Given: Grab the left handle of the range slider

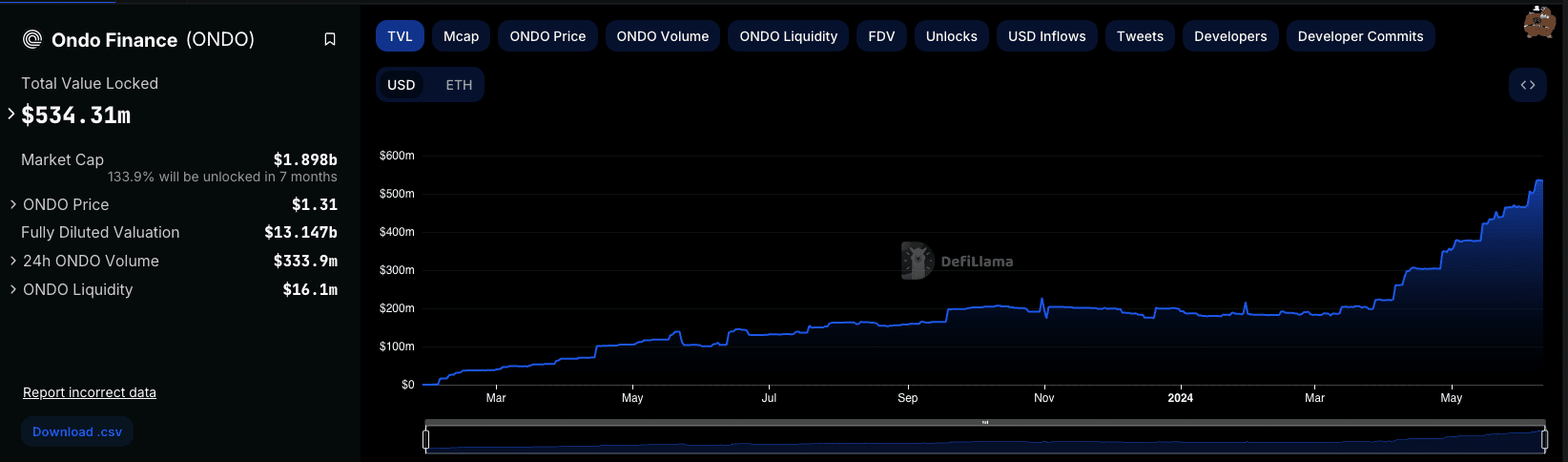Looking at the screenshot, I should click(x=425, y=439).
